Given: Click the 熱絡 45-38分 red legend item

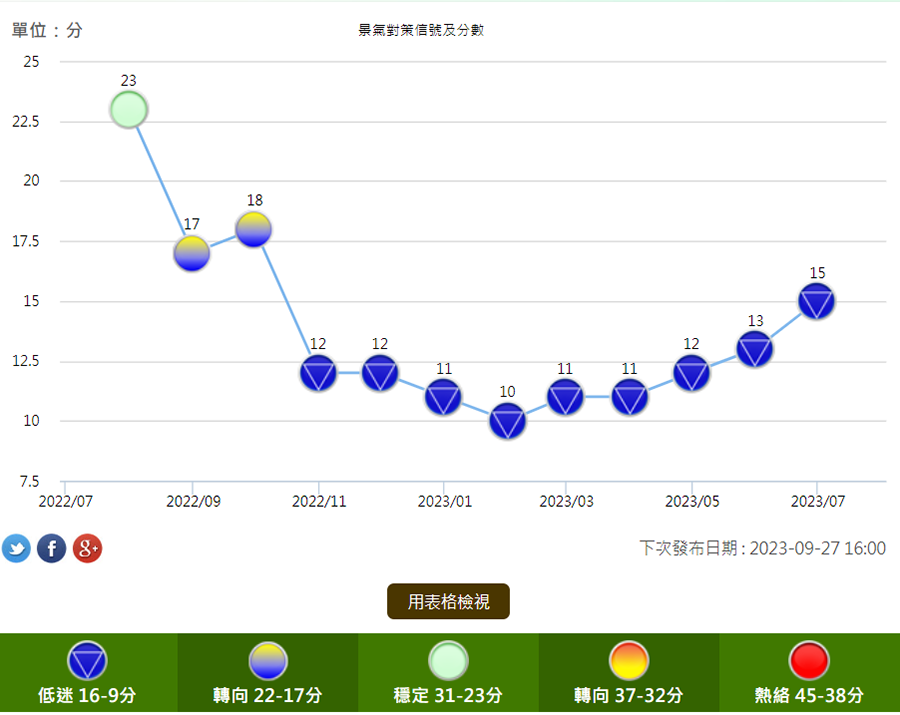Looking at the screenshot, I should click(809, 673).
